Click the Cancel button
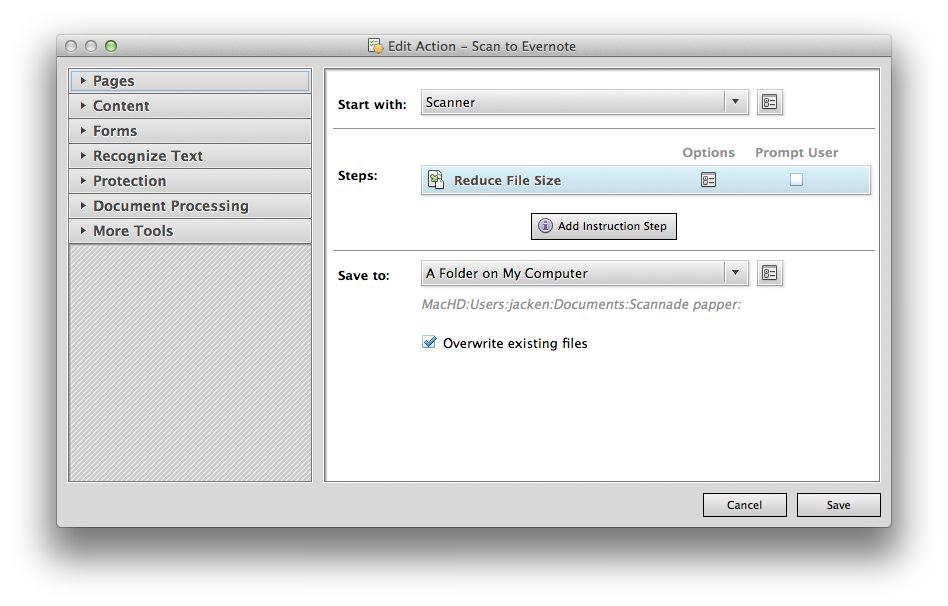The height and width of the screenshot is (606, 948). 744,505
